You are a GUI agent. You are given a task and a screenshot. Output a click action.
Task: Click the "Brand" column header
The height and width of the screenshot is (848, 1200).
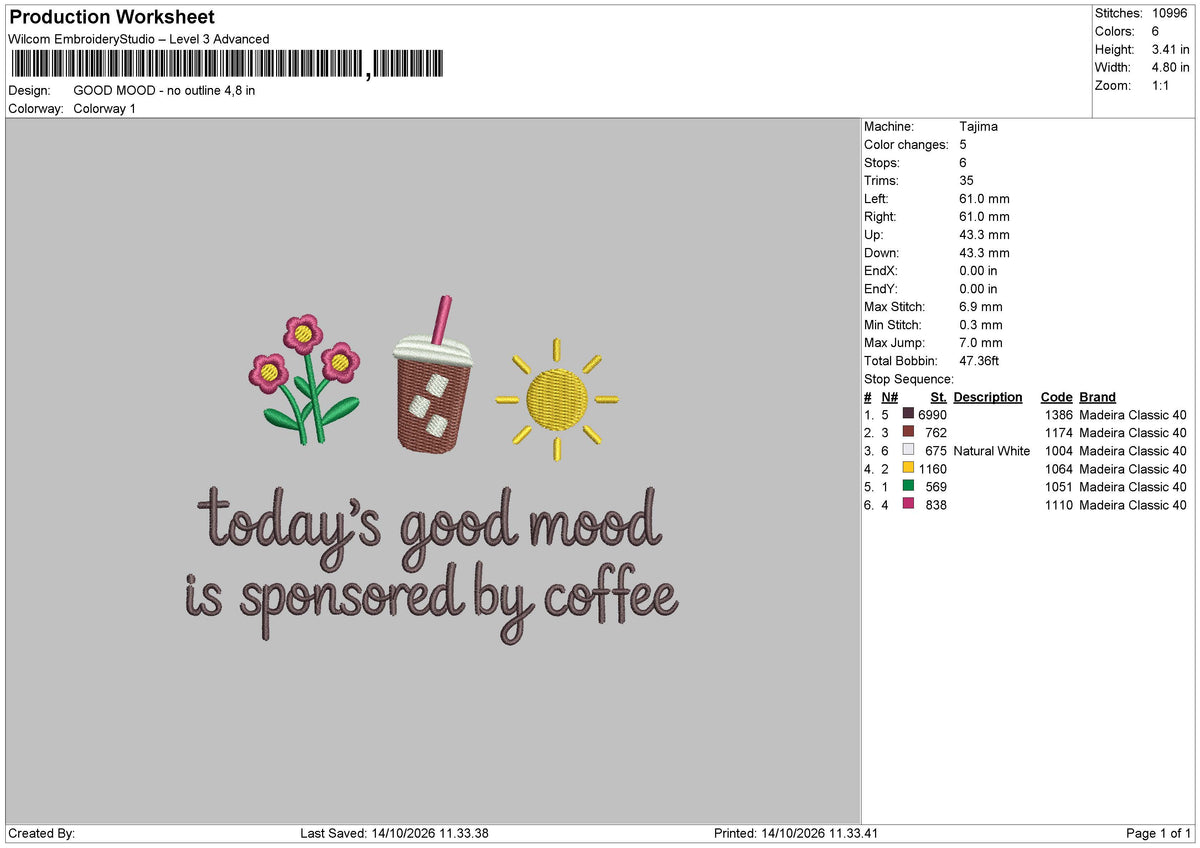[x=1097, y=396]
